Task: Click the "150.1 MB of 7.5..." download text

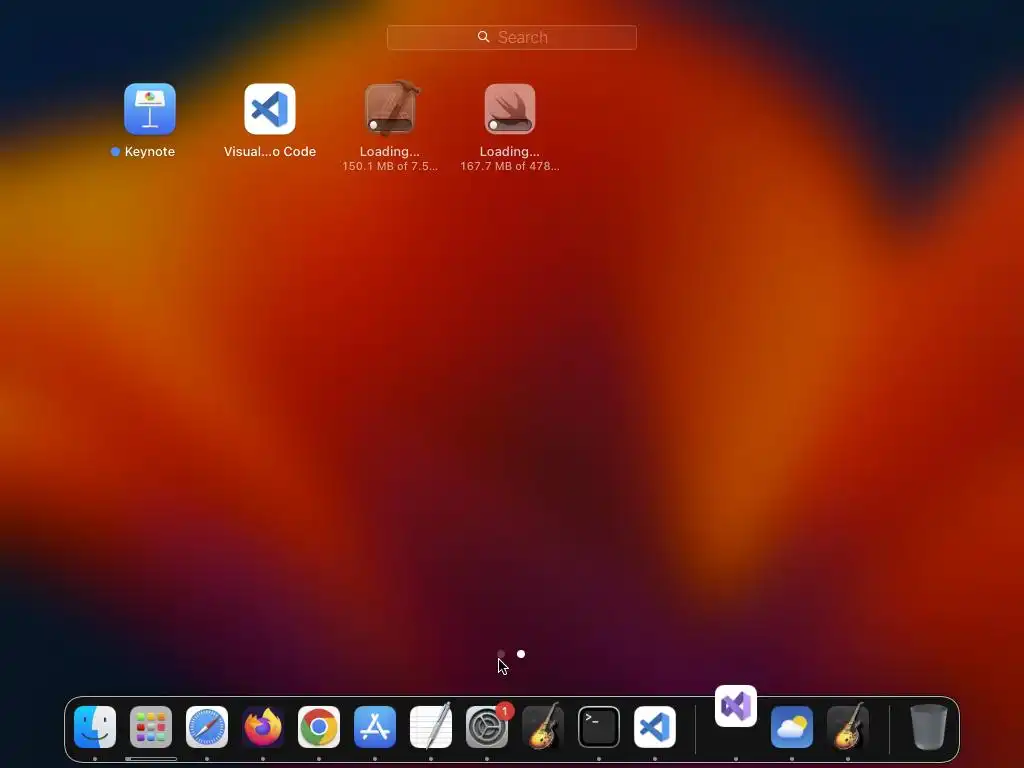Action: tap(390, 167)
